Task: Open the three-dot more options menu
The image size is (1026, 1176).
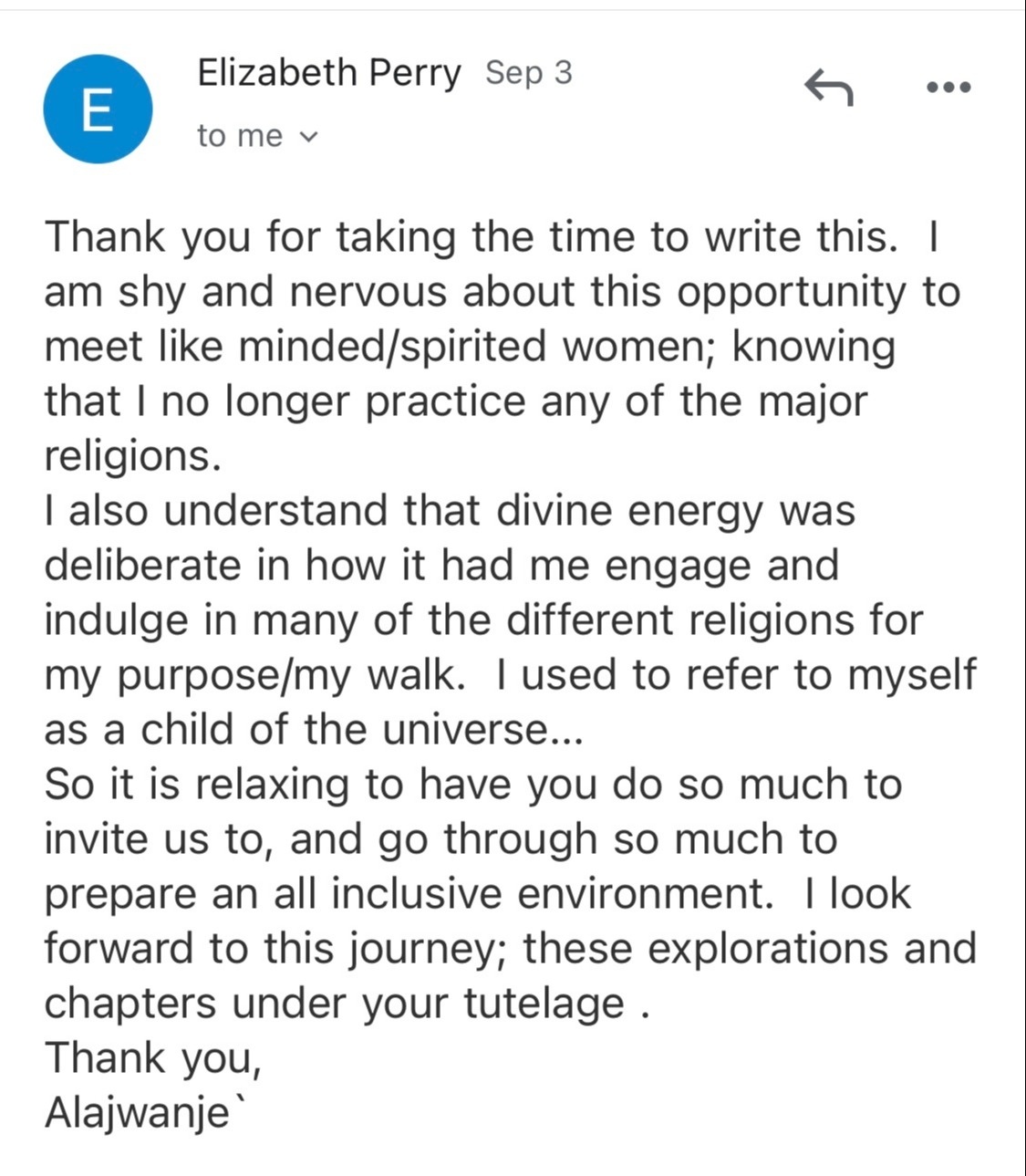Action: pos(948,88)
